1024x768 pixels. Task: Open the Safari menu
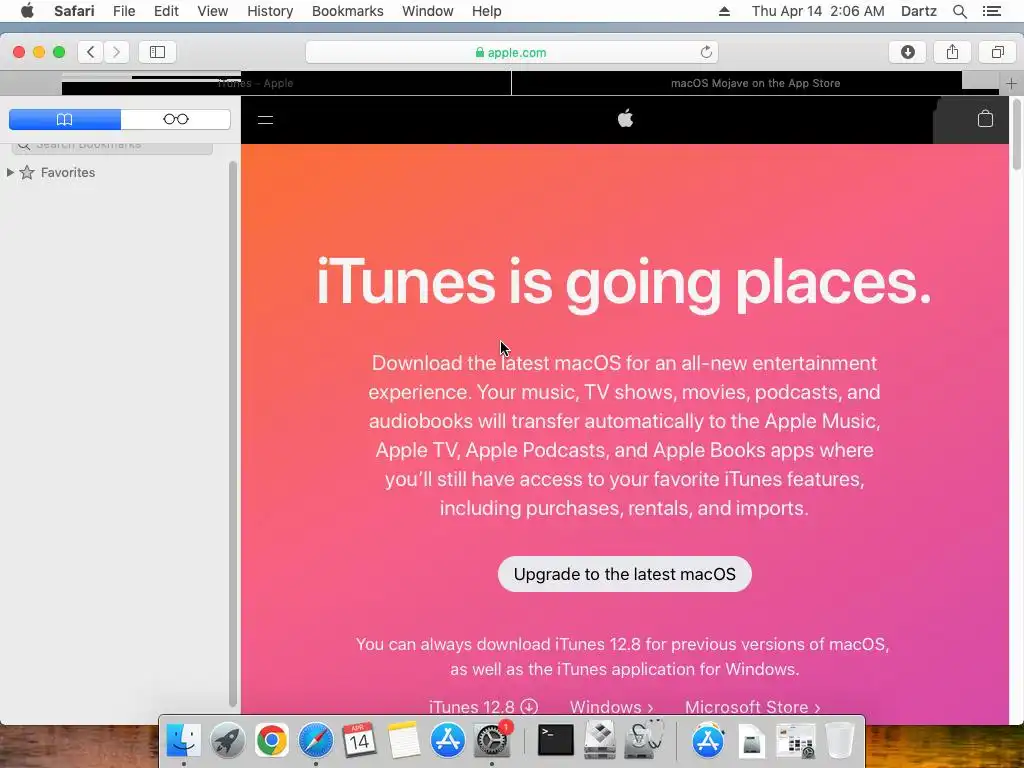pyautogui.click(x=74, y=11)
